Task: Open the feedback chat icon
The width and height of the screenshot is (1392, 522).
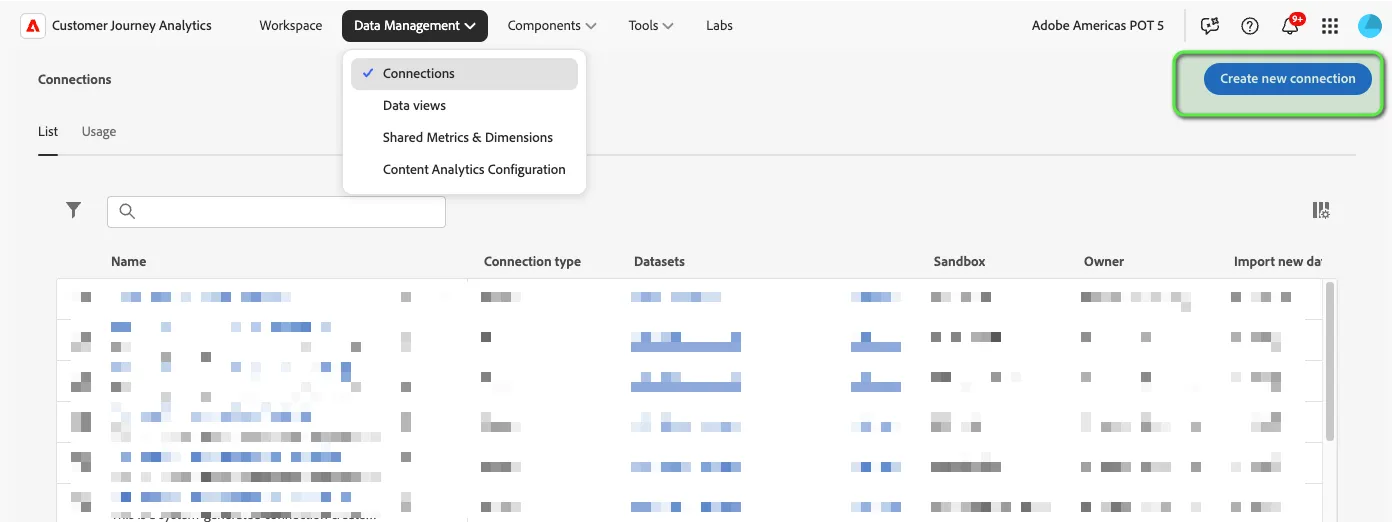Action: (1210, 26)
